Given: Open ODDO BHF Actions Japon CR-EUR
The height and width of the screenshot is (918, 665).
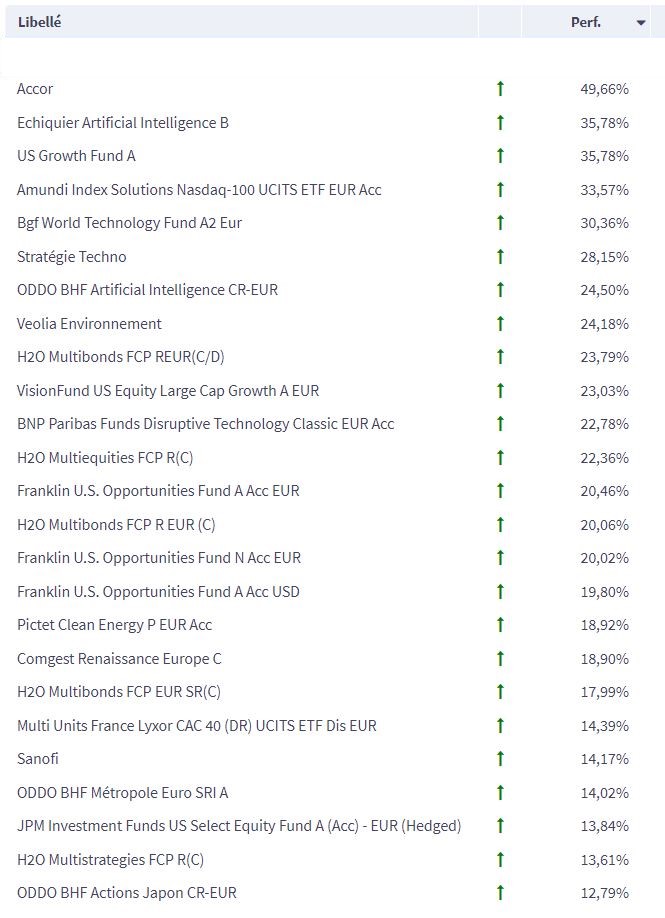Looking at the screenshot, I should (127, 892).
